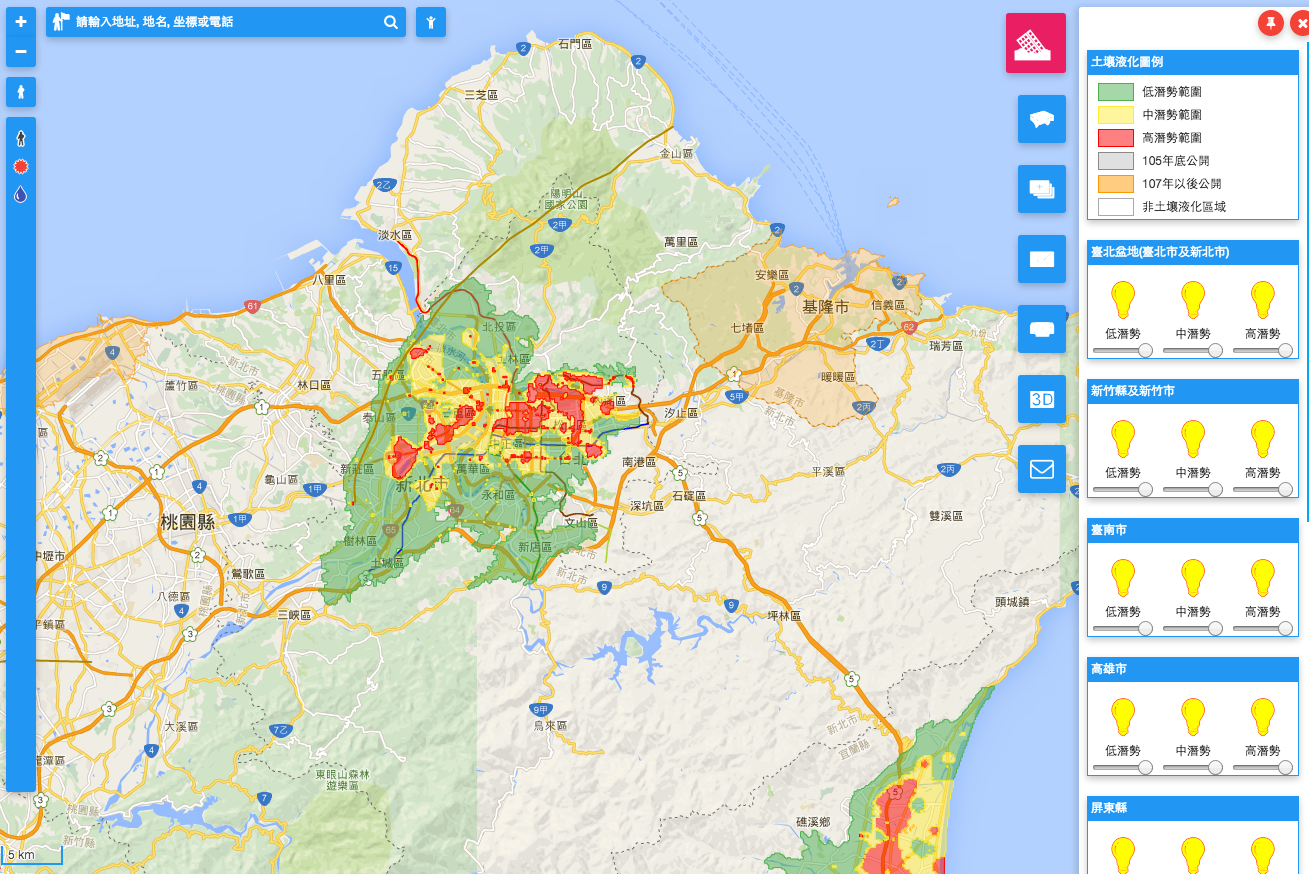Click the 屏東縣 section header
This screenshot has width=1309, height=874.
1192,808
